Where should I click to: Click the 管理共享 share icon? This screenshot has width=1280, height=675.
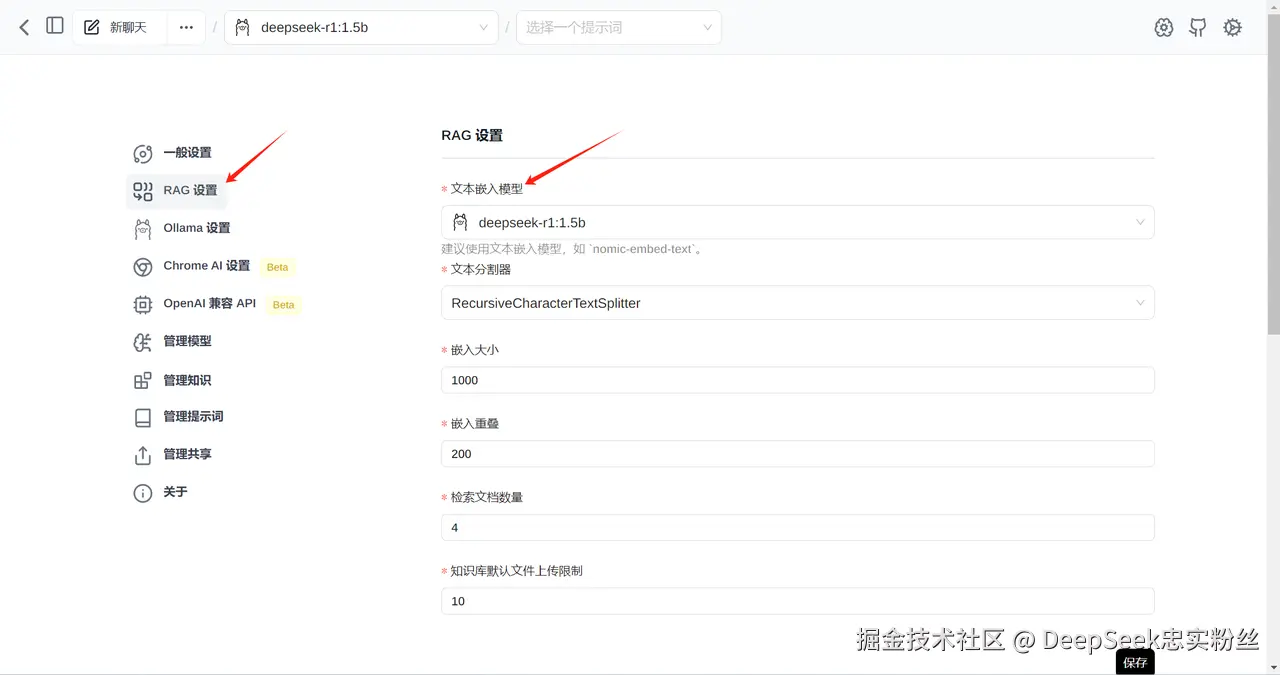143,455
